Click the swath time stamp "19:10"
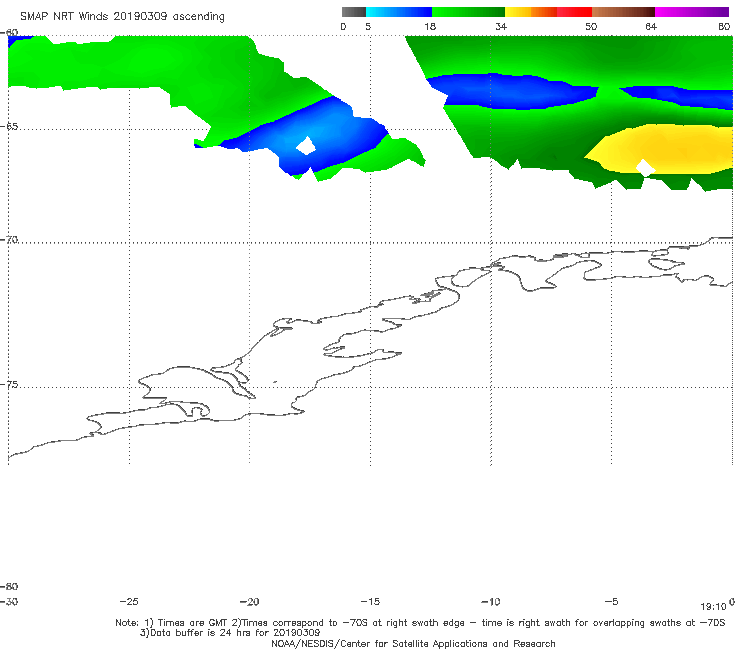Image resolution: width=740 pixels, height=650 pixels. tap(713, 607)
